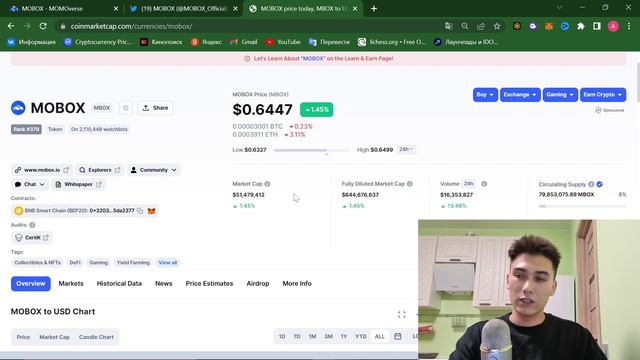The image size is (640, 360).
Task: Open the Markets tab
Action: pos(71,284)
